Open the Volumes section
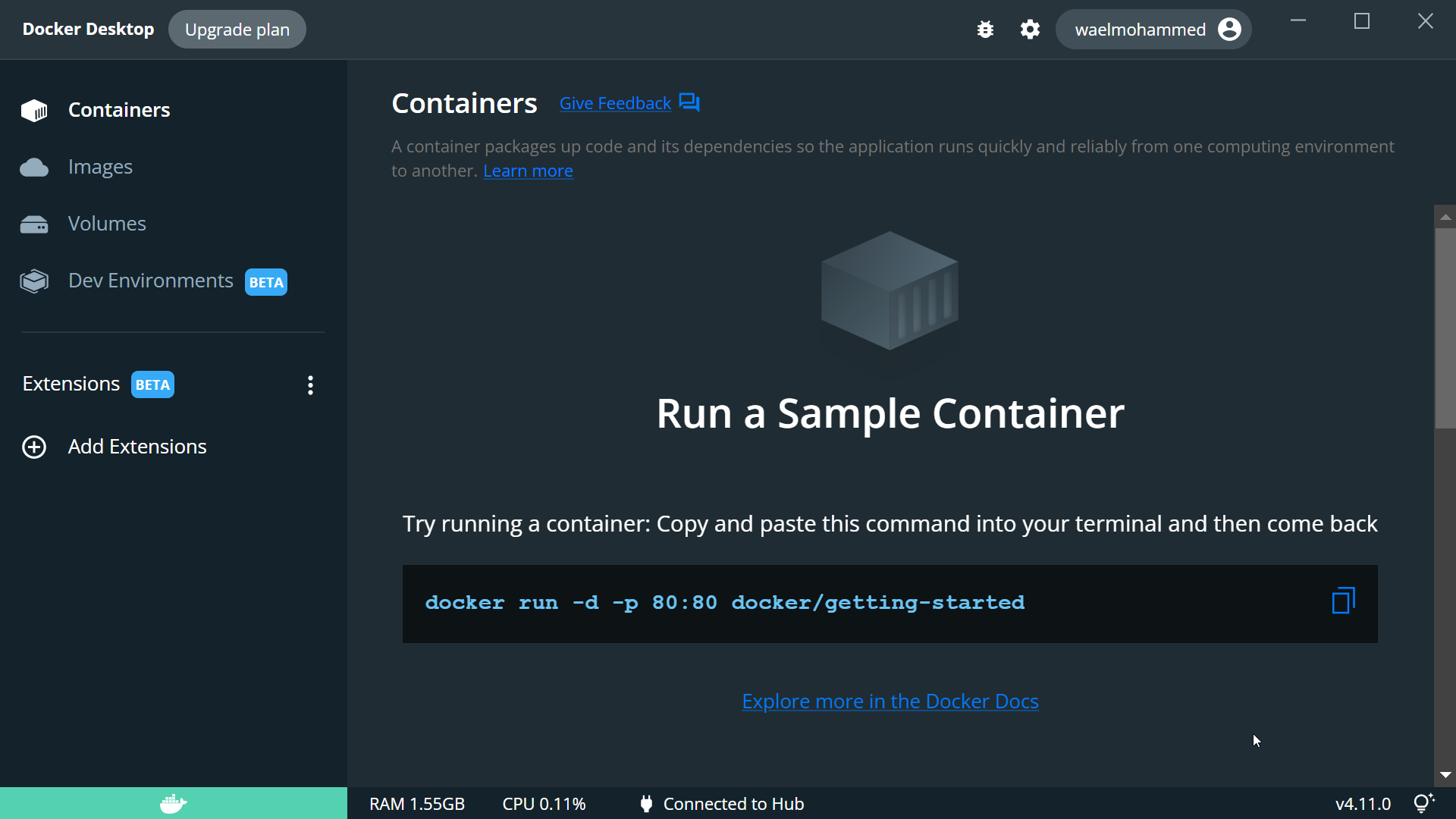1456x819 pixels. coord(107,224)
